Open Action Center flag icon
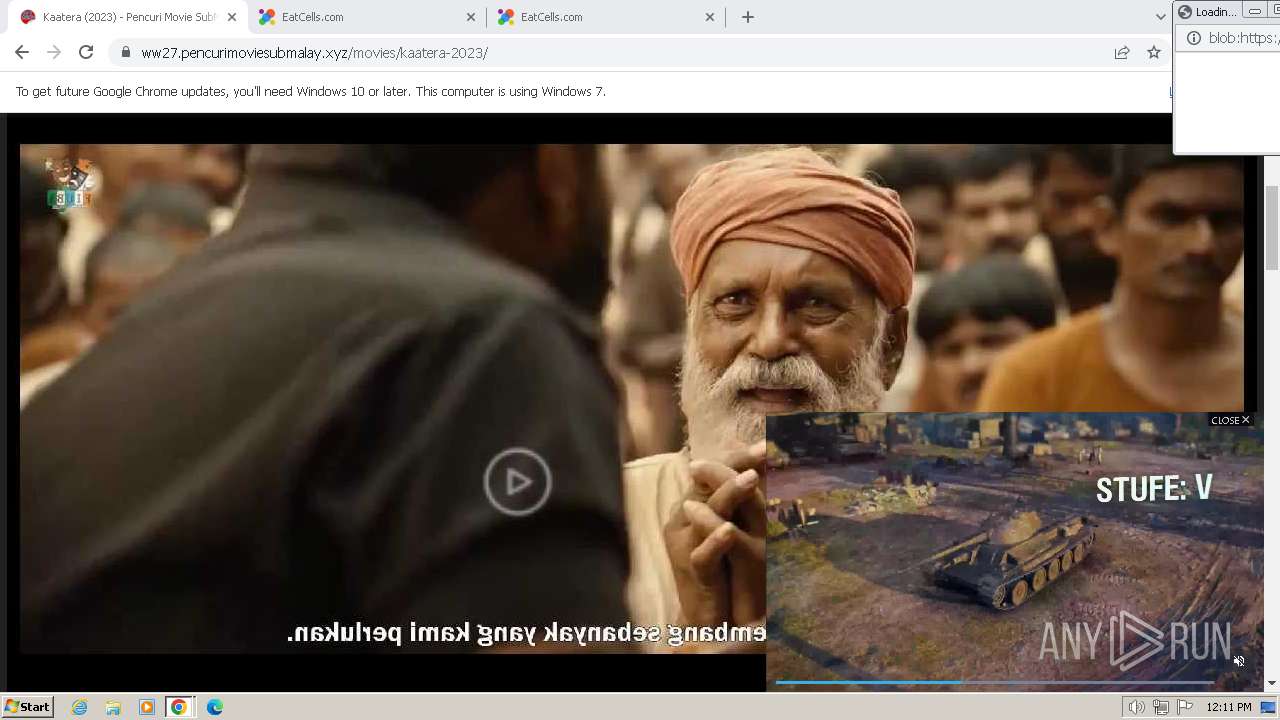1280x720 pixels. coord(1185,707)
